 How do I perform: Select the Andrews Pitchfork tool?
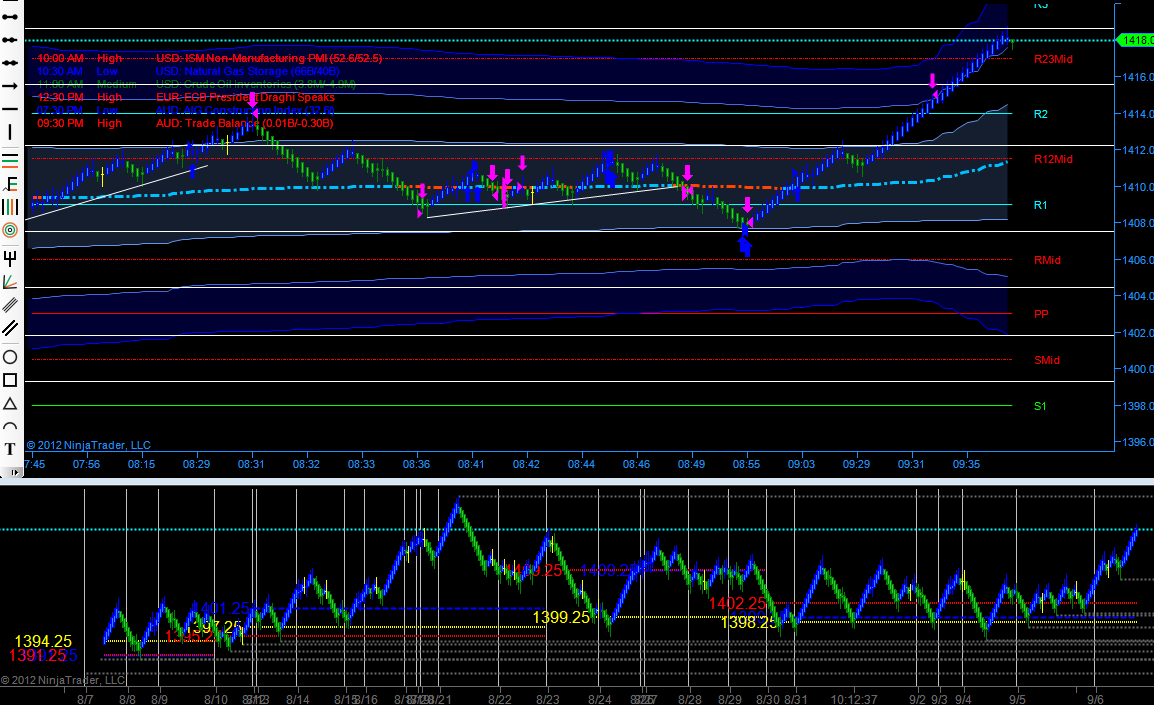click(x=10, y=258)
